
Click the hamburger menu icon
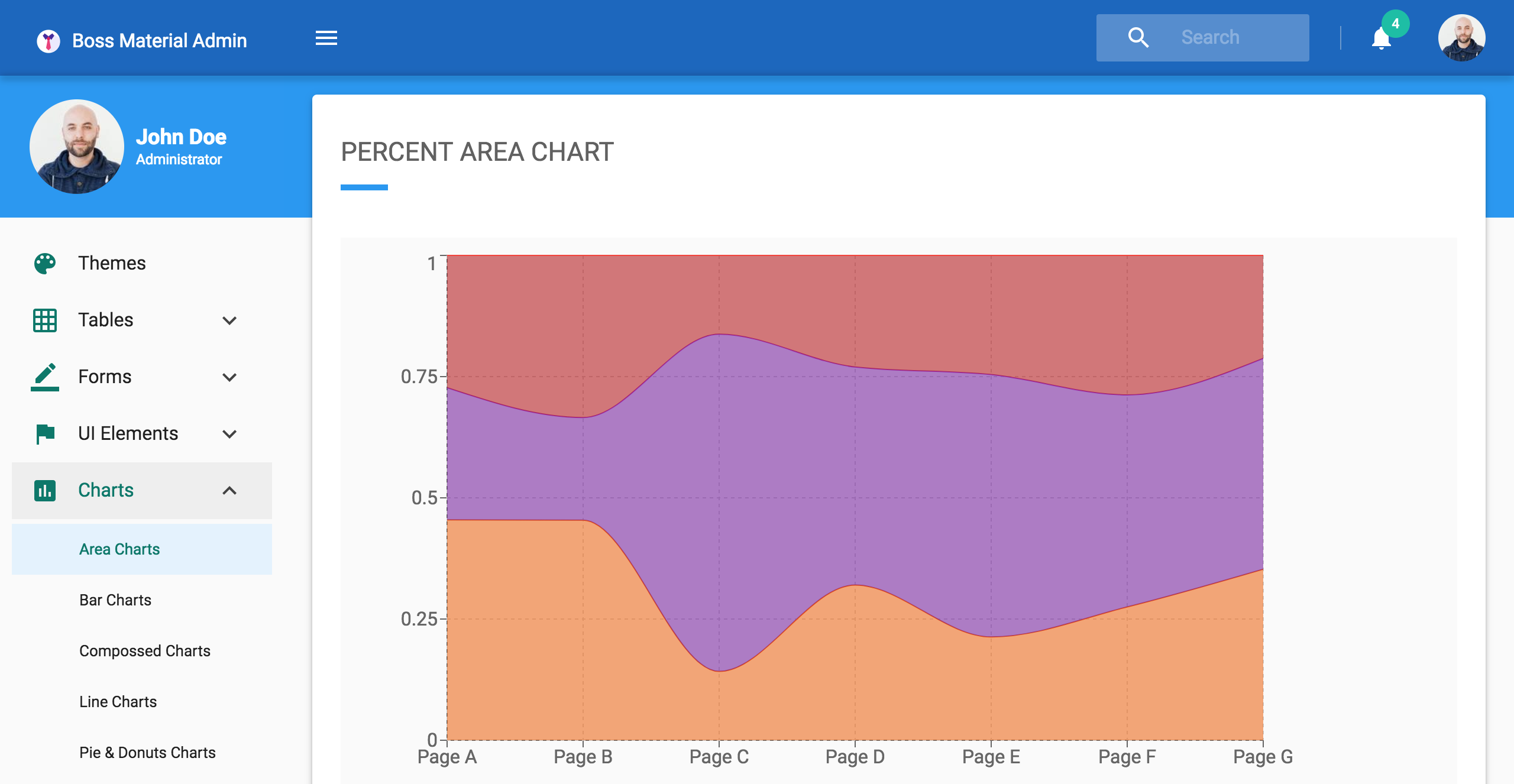326,38
